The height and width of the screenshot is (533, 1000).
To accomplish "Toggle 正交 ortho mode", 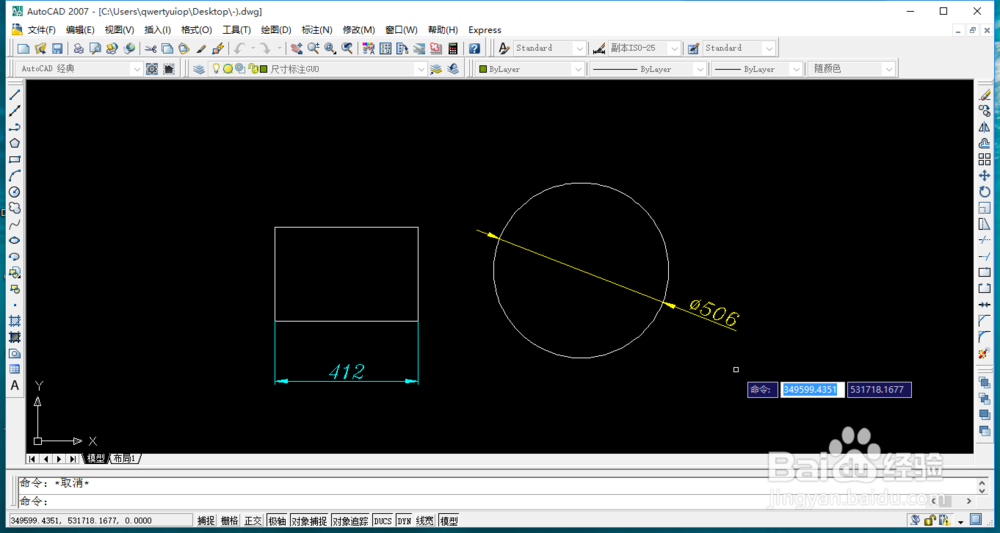I will click(x=253, y=521).
